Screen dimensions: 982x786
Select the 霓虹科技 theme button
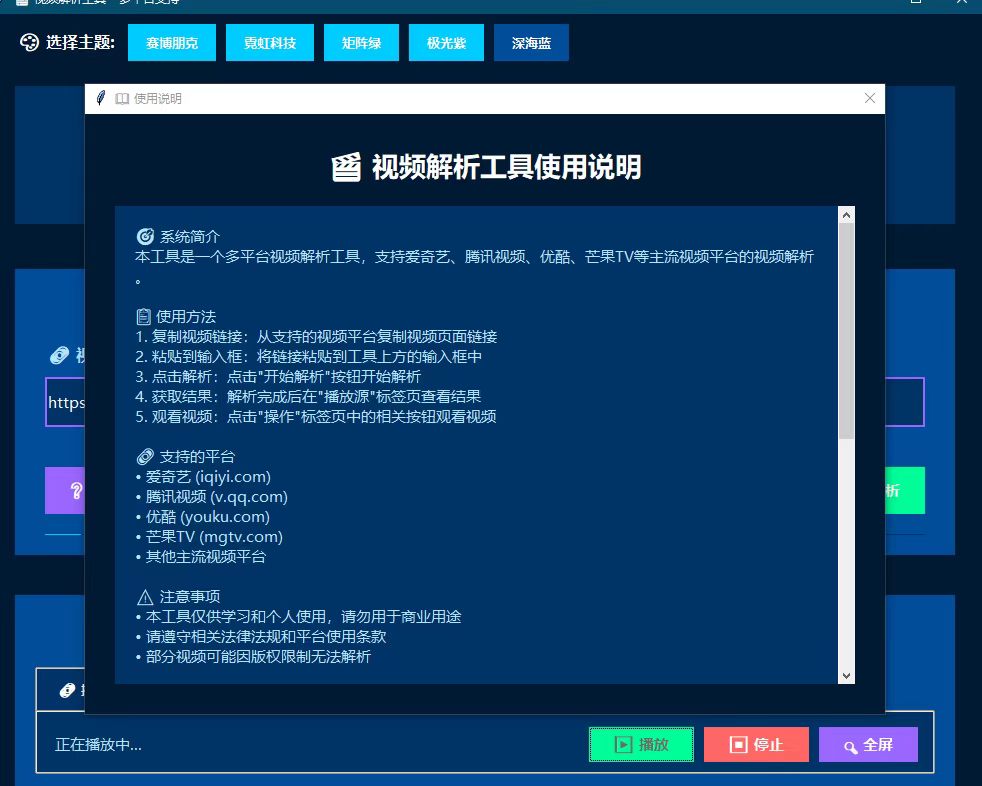[x=269, y=43]
